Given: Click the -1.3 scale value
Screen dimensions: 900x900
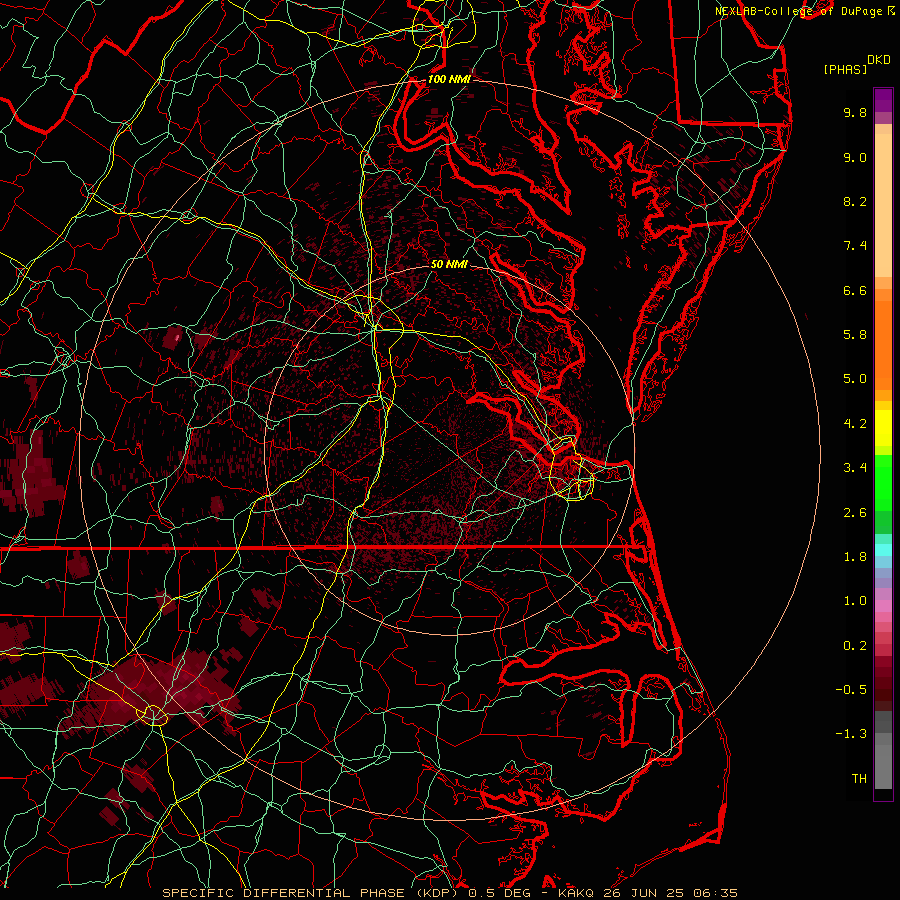Looking at the screenshot, I should (x=851, y=734).
